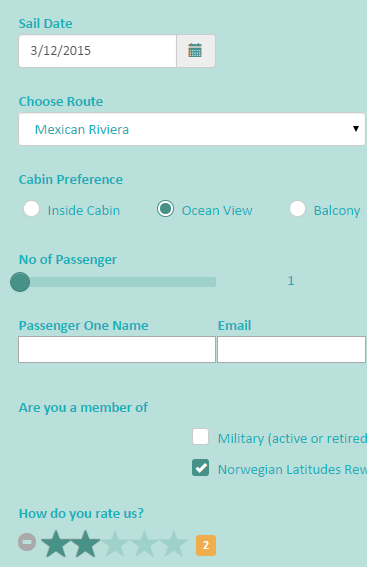Select the Inside Cabin radio option

(31, 209)
